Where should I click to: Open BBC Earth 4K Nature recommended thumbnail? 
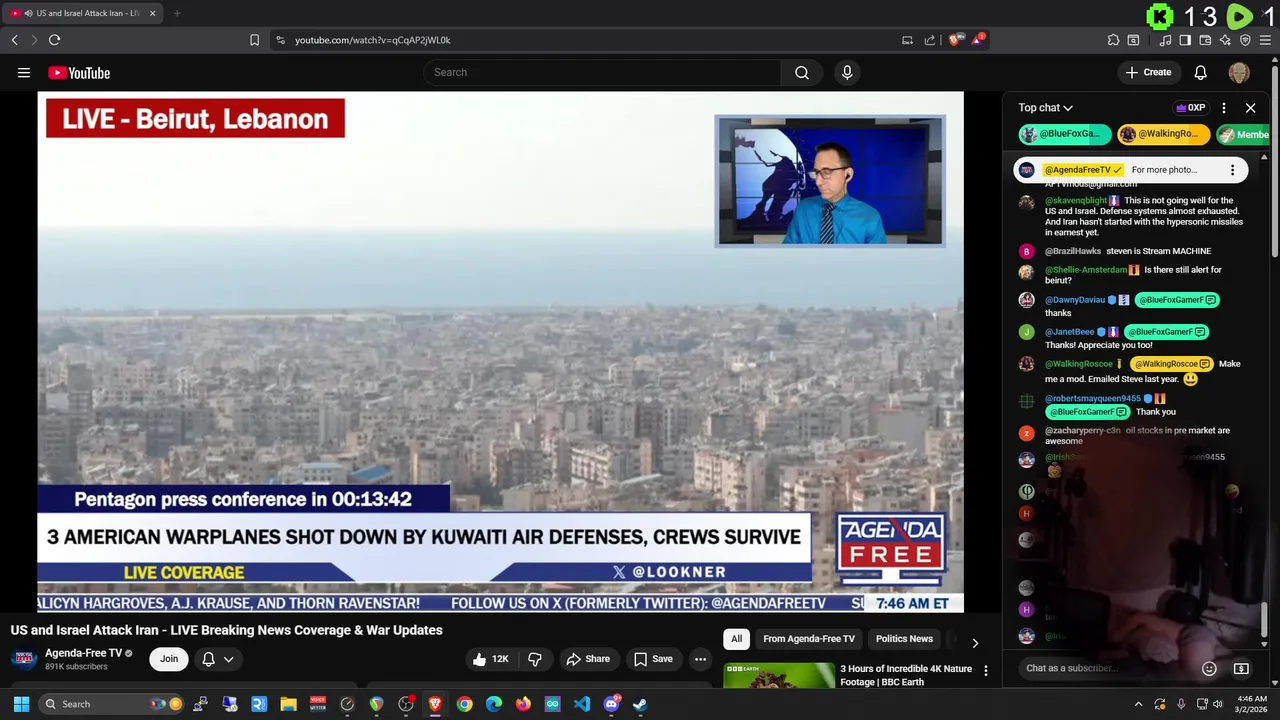click(x=779, y=675)
